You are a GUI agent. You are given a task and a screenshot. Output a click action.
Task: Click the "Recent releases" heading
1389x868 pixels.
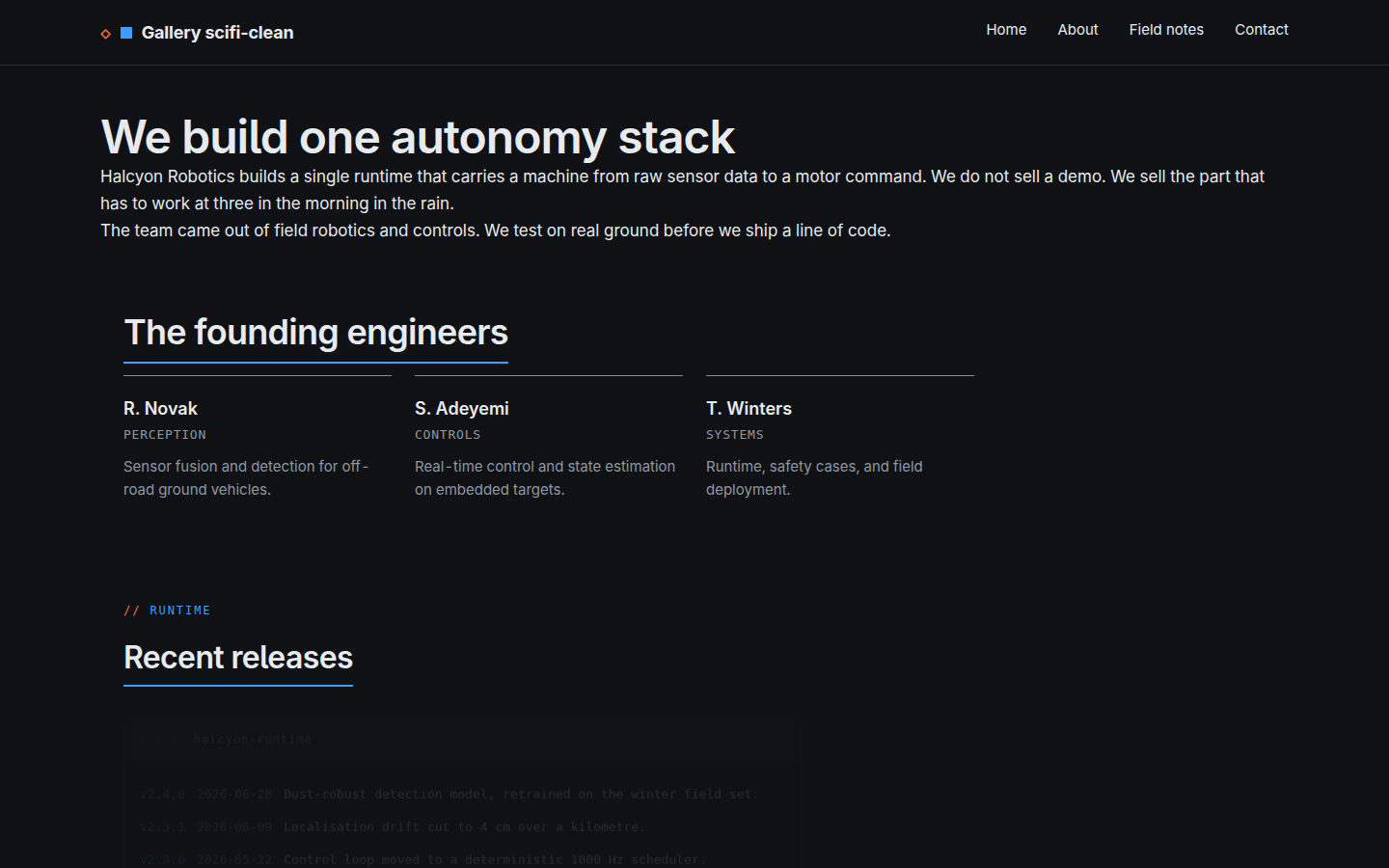pos(238,658)
